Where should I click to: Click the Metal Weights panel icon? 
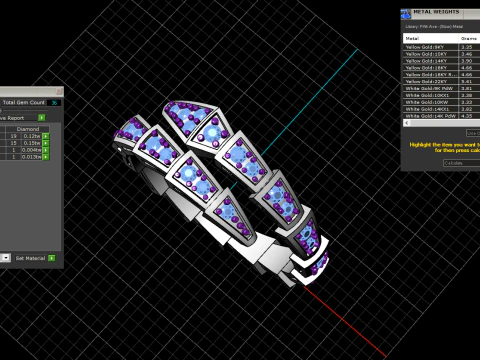click(x=405, y=14)
